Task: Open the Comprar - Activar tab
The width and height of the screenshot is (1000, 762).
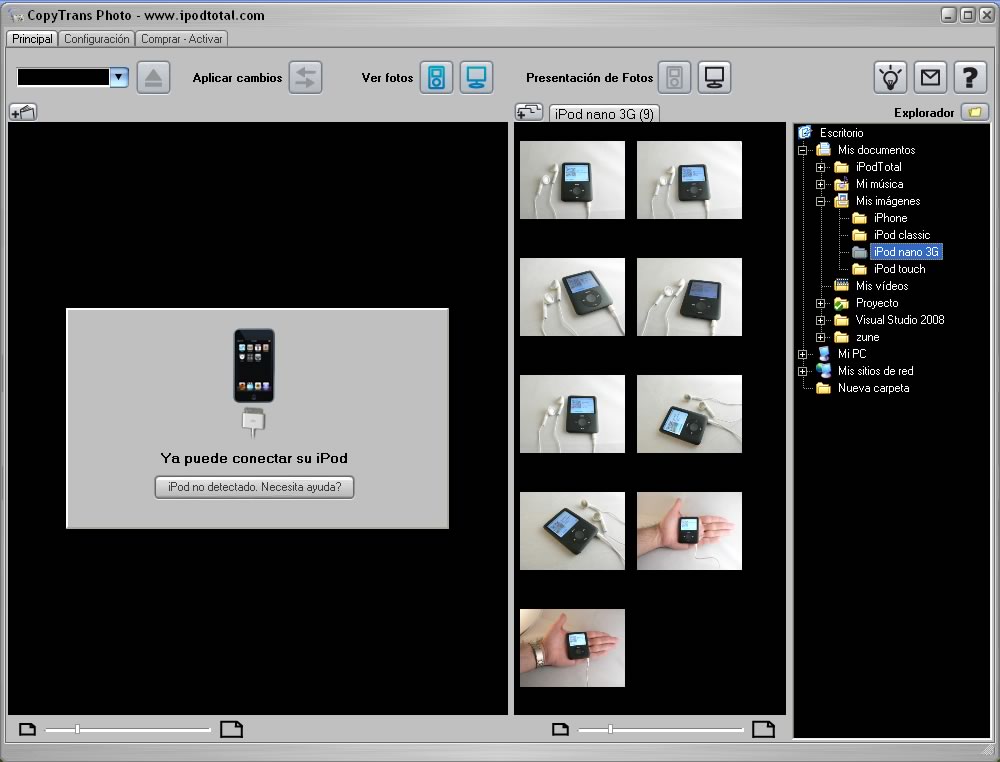Action: 181,39
